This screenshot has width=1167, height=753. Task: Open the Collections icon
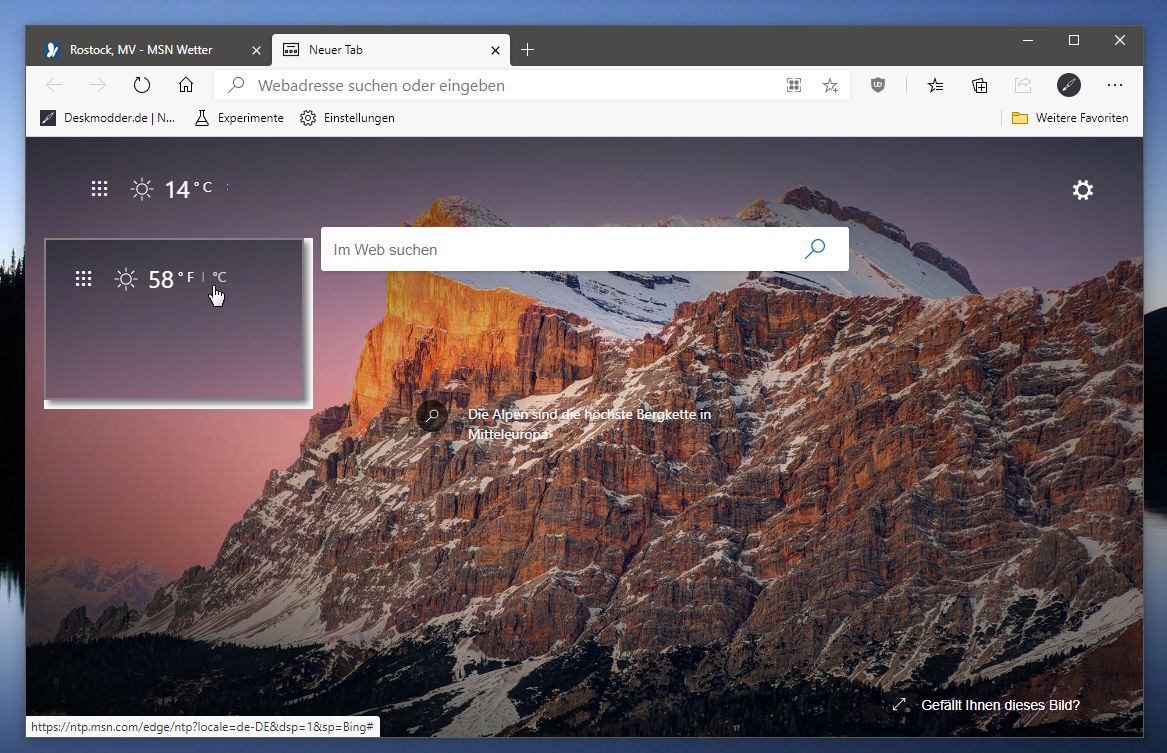click(979, 86)
